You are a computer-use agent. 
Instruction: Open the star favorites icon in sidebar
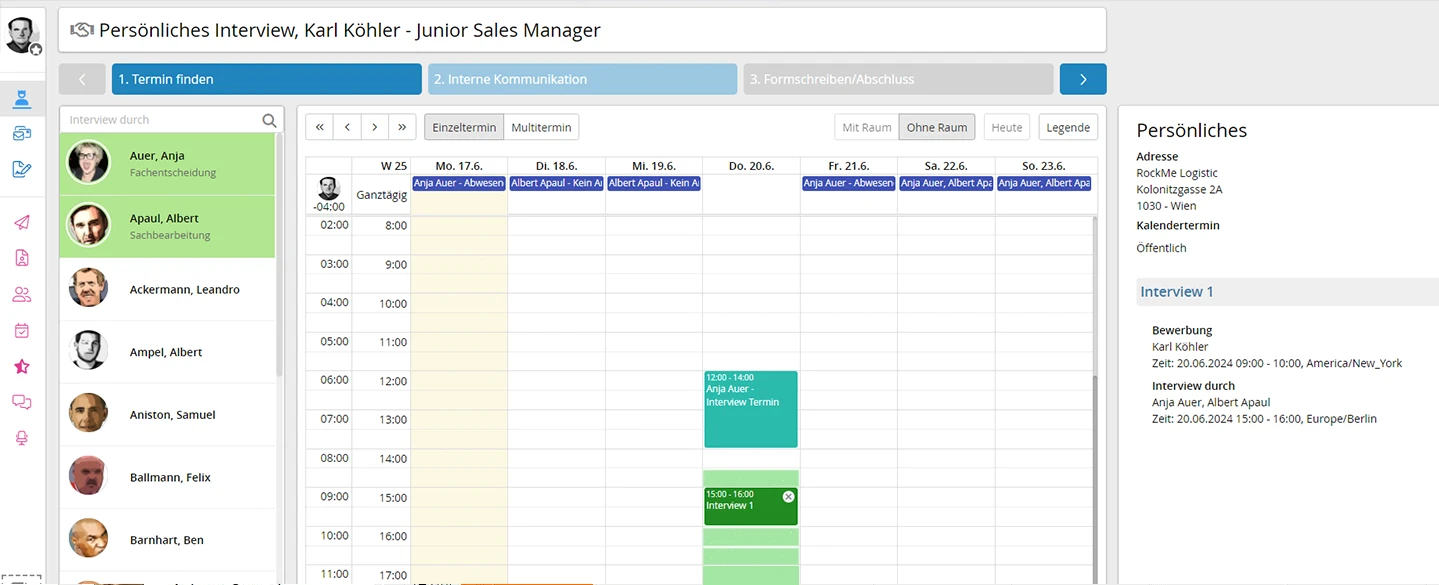point(22,367)
